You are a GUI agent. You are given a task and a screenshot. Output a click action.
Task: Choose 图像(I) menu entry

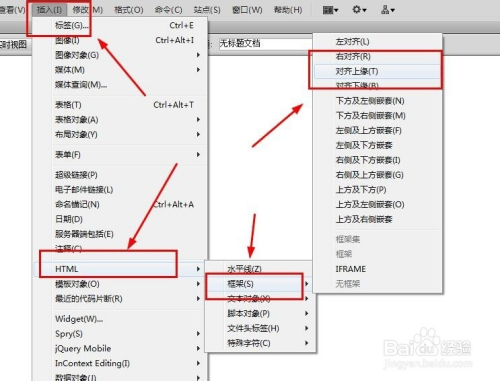tap(120, 40)
